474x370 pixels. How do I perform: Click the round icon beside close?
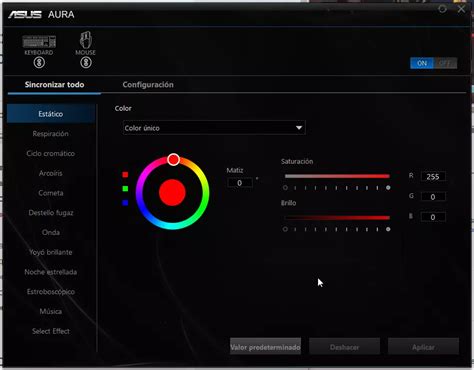(x=442, y=9)
